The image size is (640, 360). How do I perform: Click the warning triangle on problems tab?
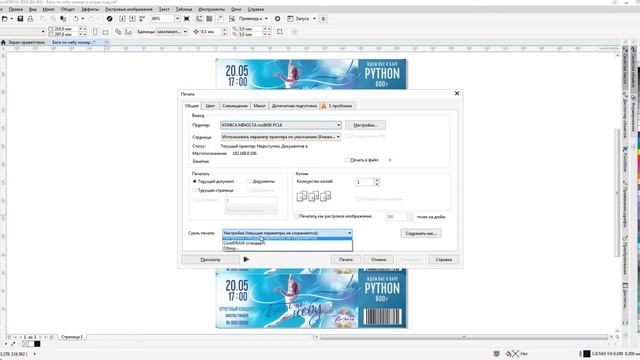[x=324, y=106]
